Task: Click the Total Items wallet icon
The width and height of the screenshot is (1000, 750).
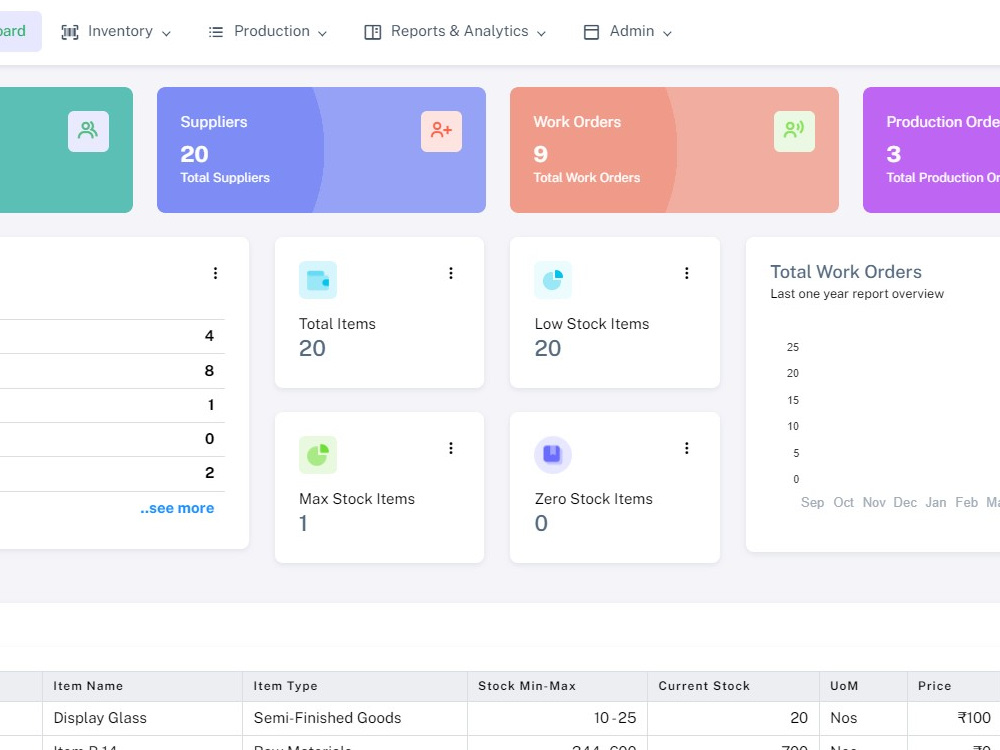Action: pyautogui.click(x=318, y=280)
